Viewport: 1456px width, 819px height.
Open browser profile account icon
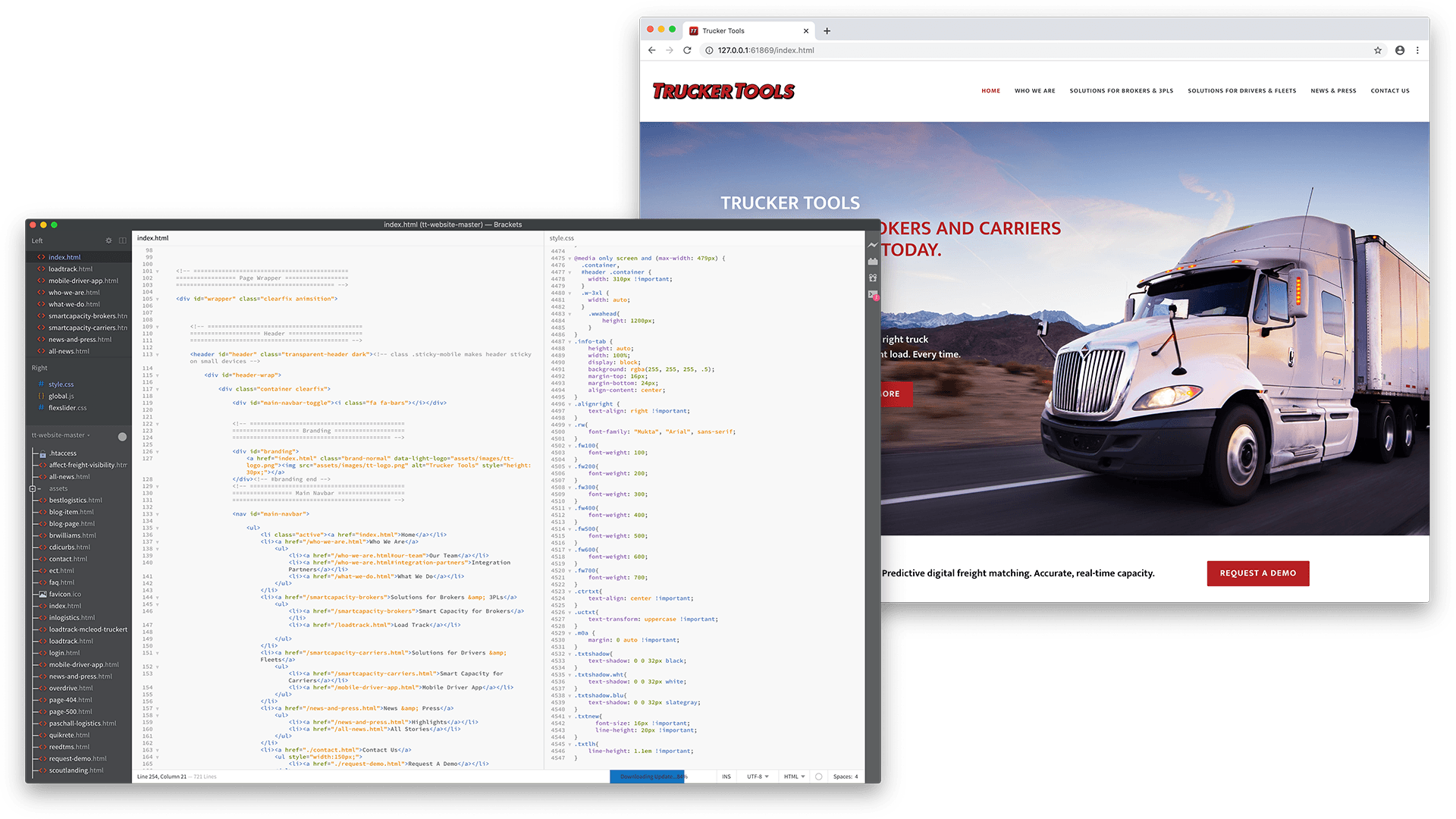coord(1400,50)
